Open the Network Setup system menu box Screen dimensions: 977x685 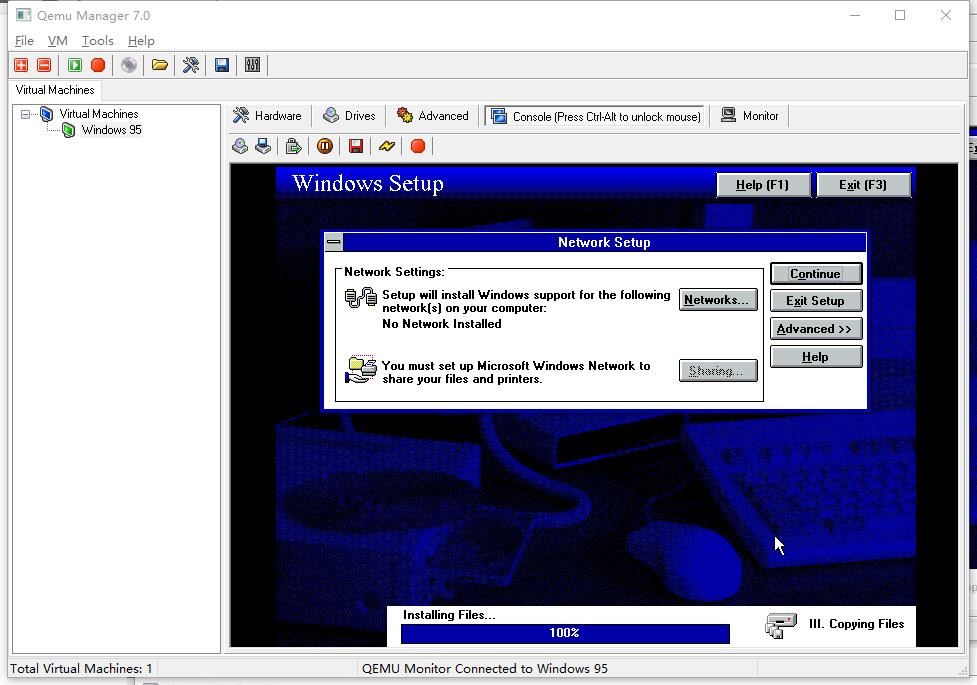click(x=334, y=242)
